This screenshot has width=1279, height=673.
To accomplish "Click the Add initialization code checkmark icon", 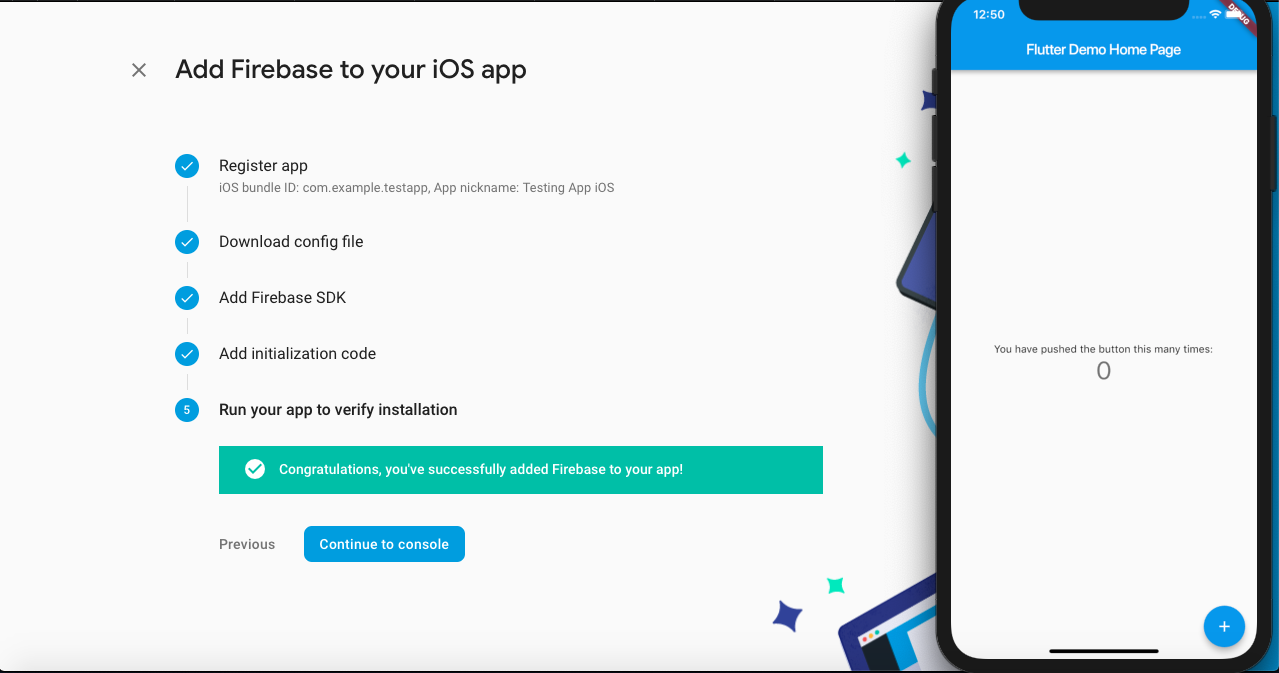I will coord(187,354).
